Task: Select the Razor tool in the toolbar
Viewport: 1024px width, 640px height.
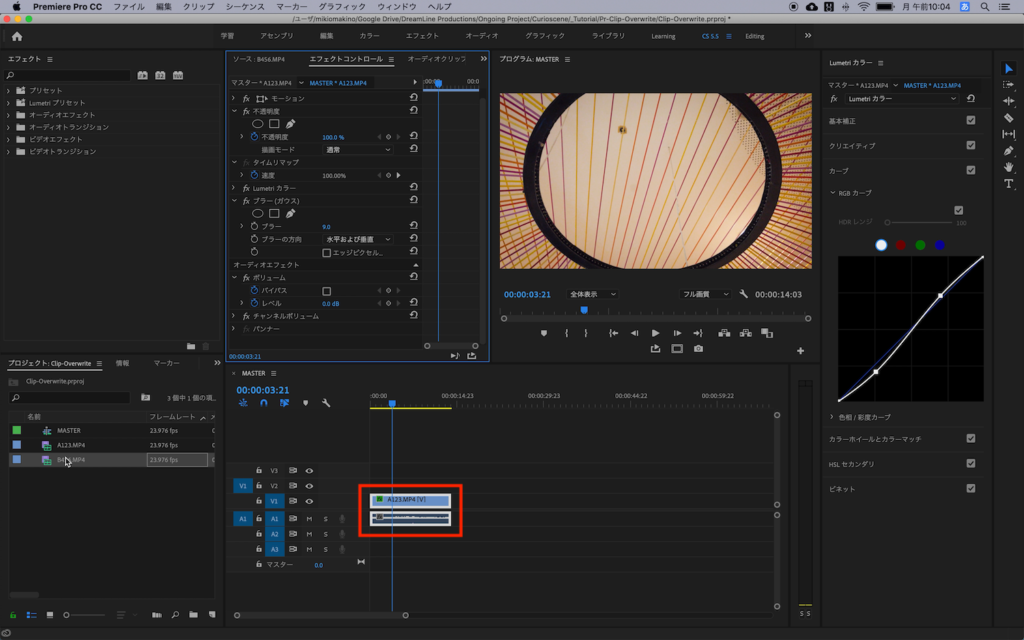Action: 1008,118
